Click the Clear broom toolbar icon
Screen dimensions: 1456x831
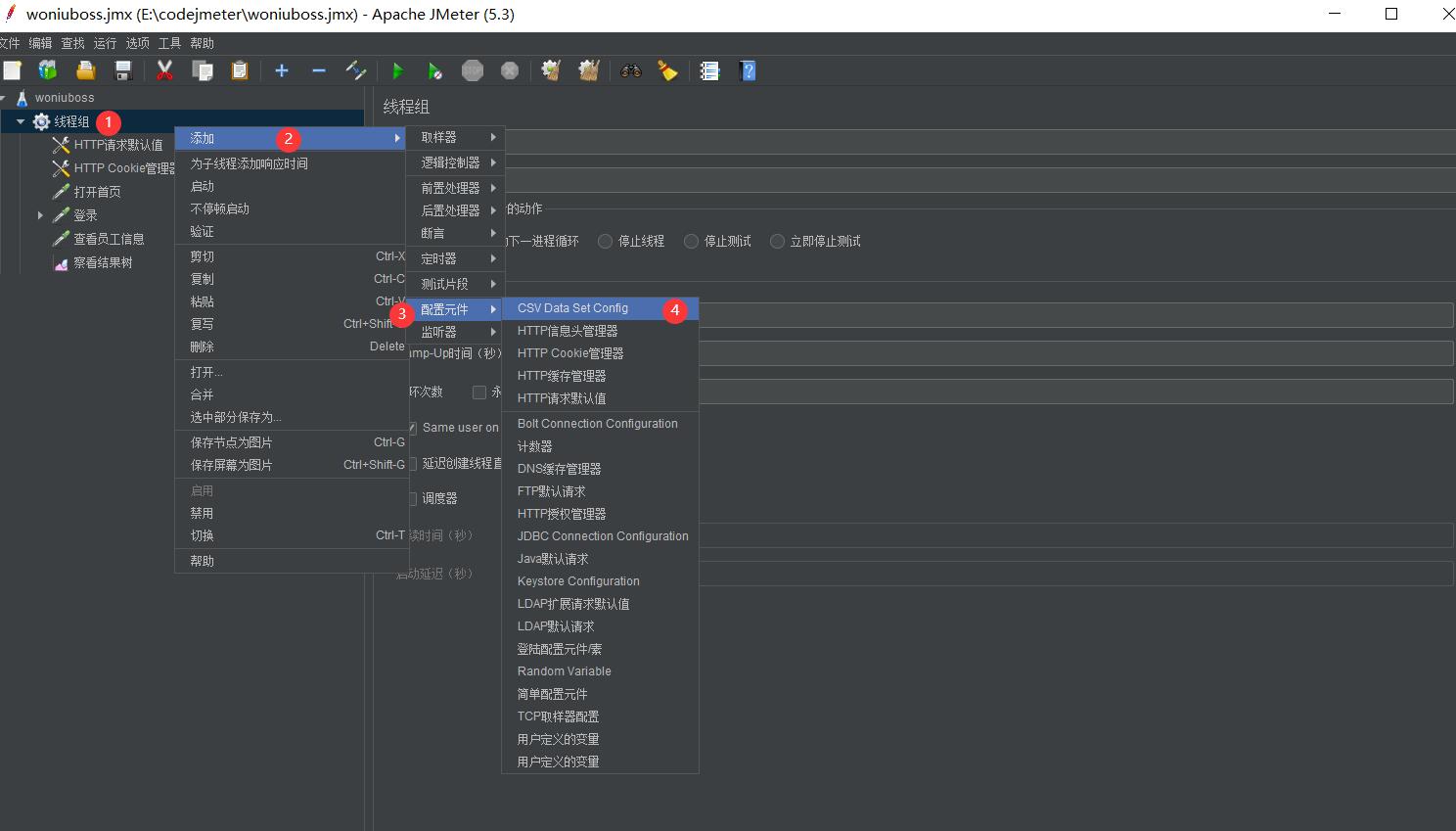click(x=551, y=70)
